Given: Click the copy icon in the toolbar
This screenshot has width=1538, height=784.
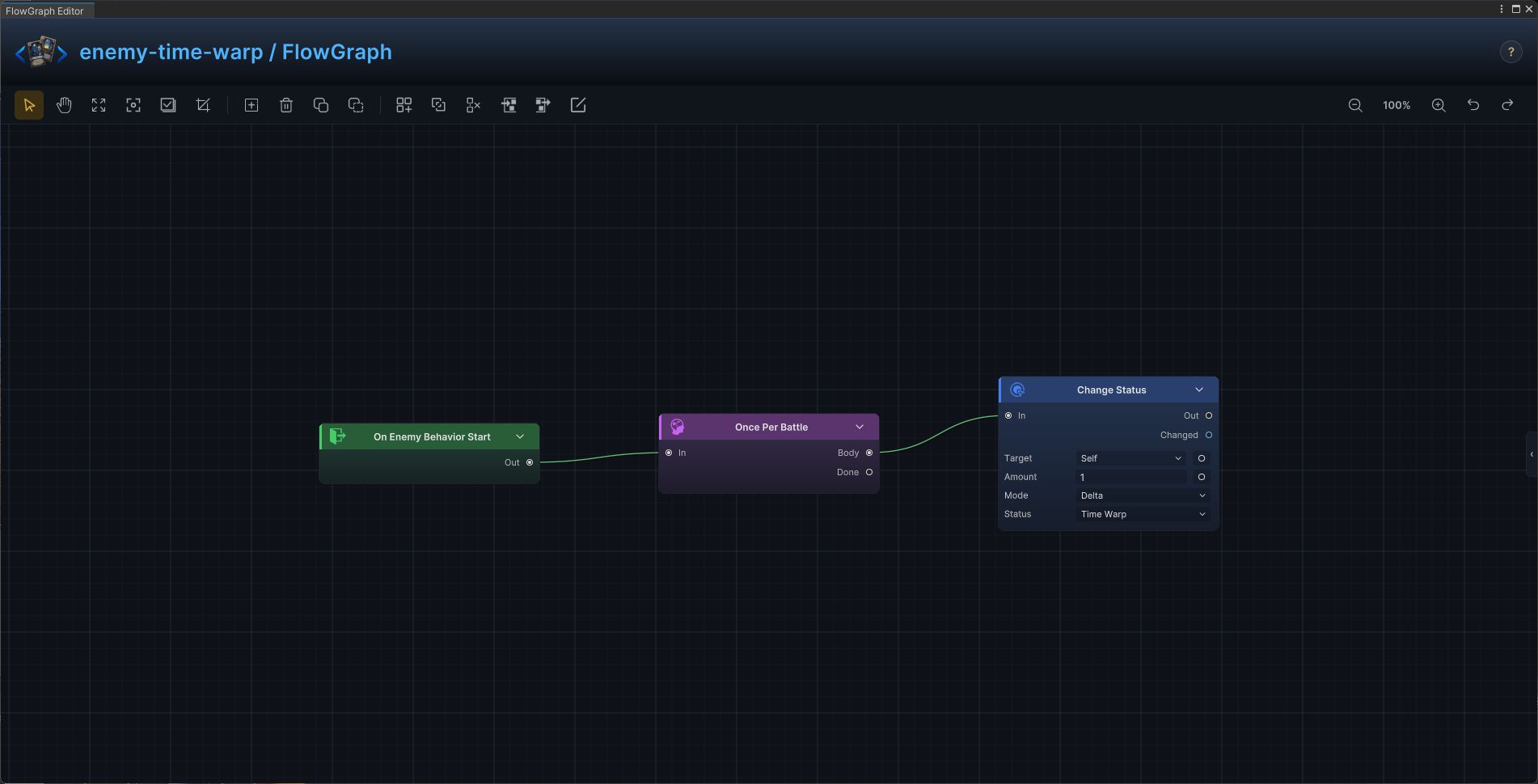Looking at the screenshot, I should point(321,105).
